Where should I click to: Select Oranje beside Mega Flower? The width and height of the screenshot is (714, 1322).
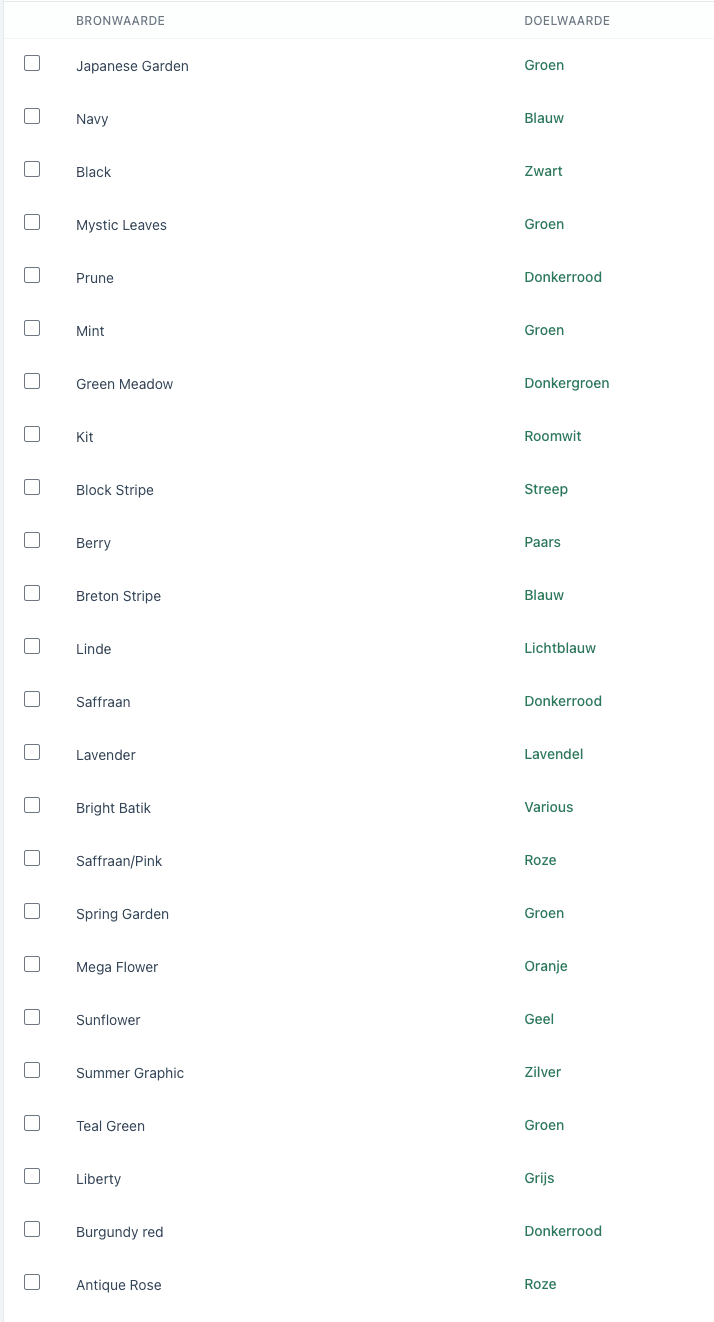(546, 966)
